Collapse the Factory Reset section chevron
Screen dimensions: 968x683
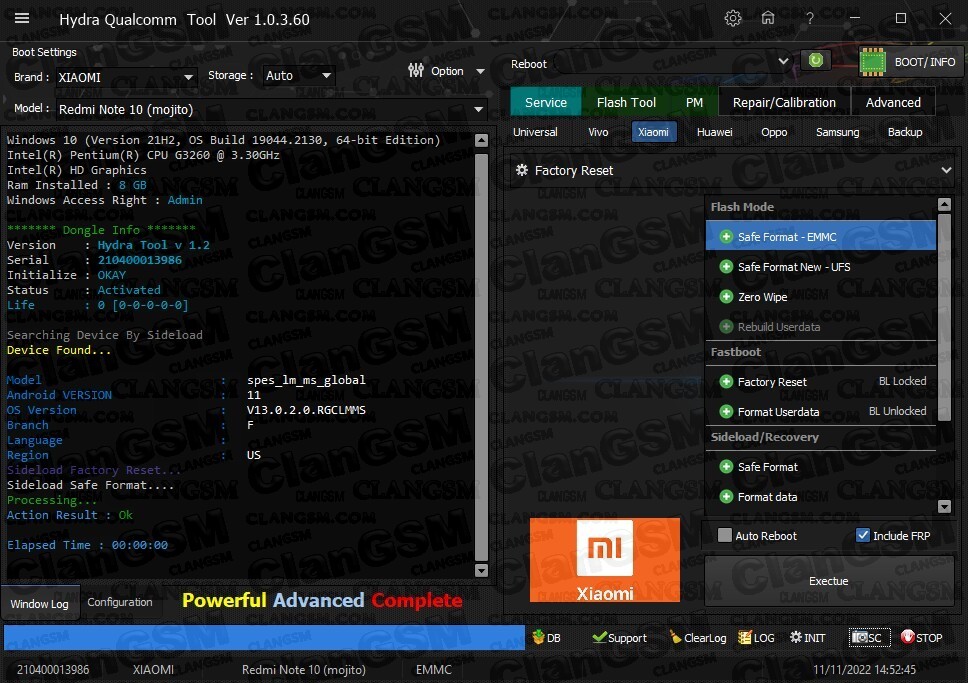(x=946, y=170)
